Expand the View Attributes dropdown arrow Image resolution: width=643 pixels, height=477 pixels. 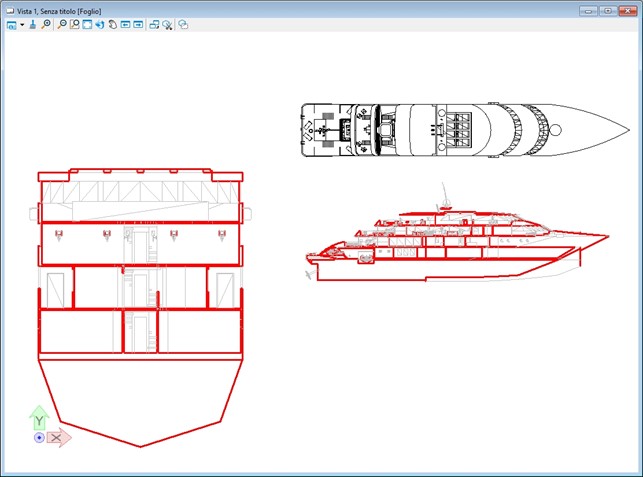(x=21, y=24)
